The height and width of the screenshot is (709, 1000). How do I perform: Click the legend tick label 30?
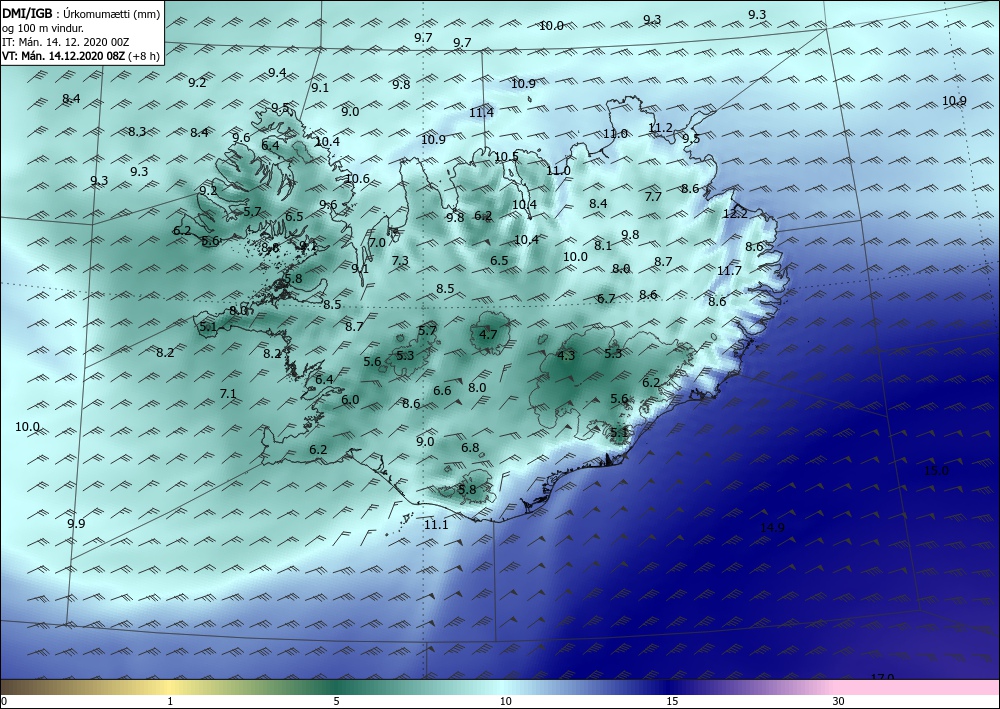(838, 702)
